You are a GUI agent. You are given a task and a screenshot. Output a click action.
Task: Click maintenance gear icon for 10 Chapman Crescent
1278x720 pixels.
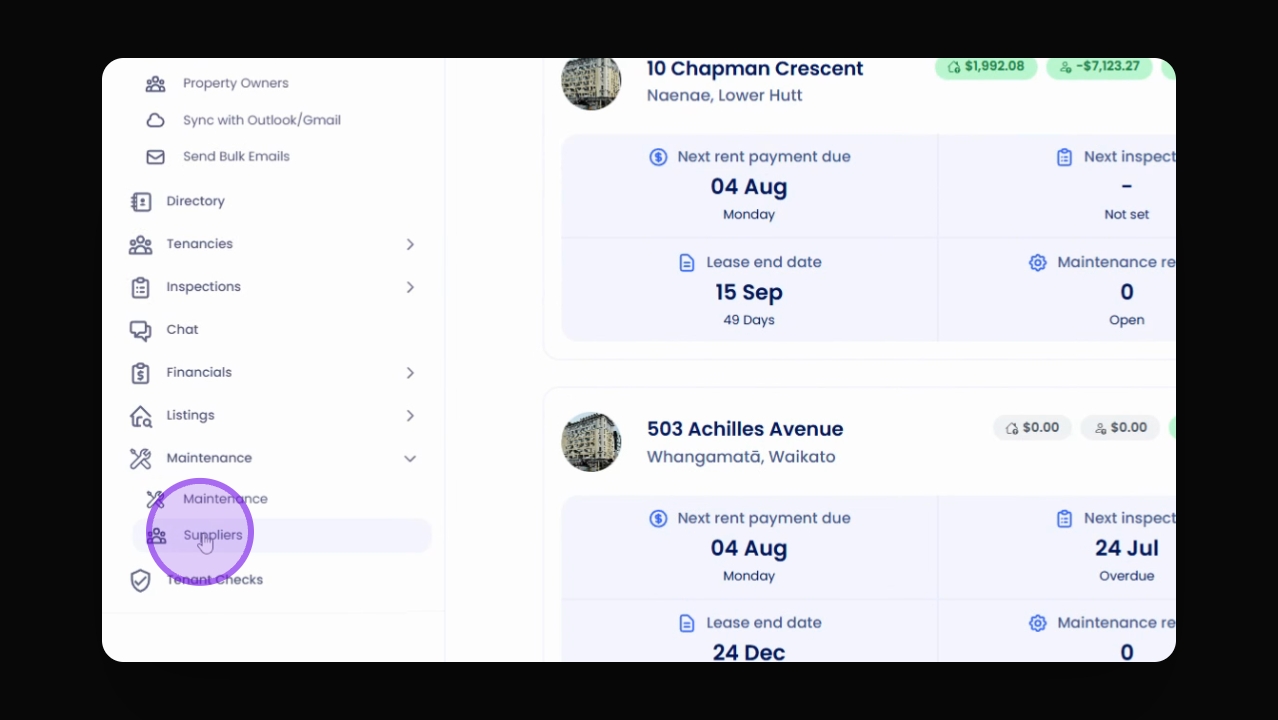click(1038, 263)
